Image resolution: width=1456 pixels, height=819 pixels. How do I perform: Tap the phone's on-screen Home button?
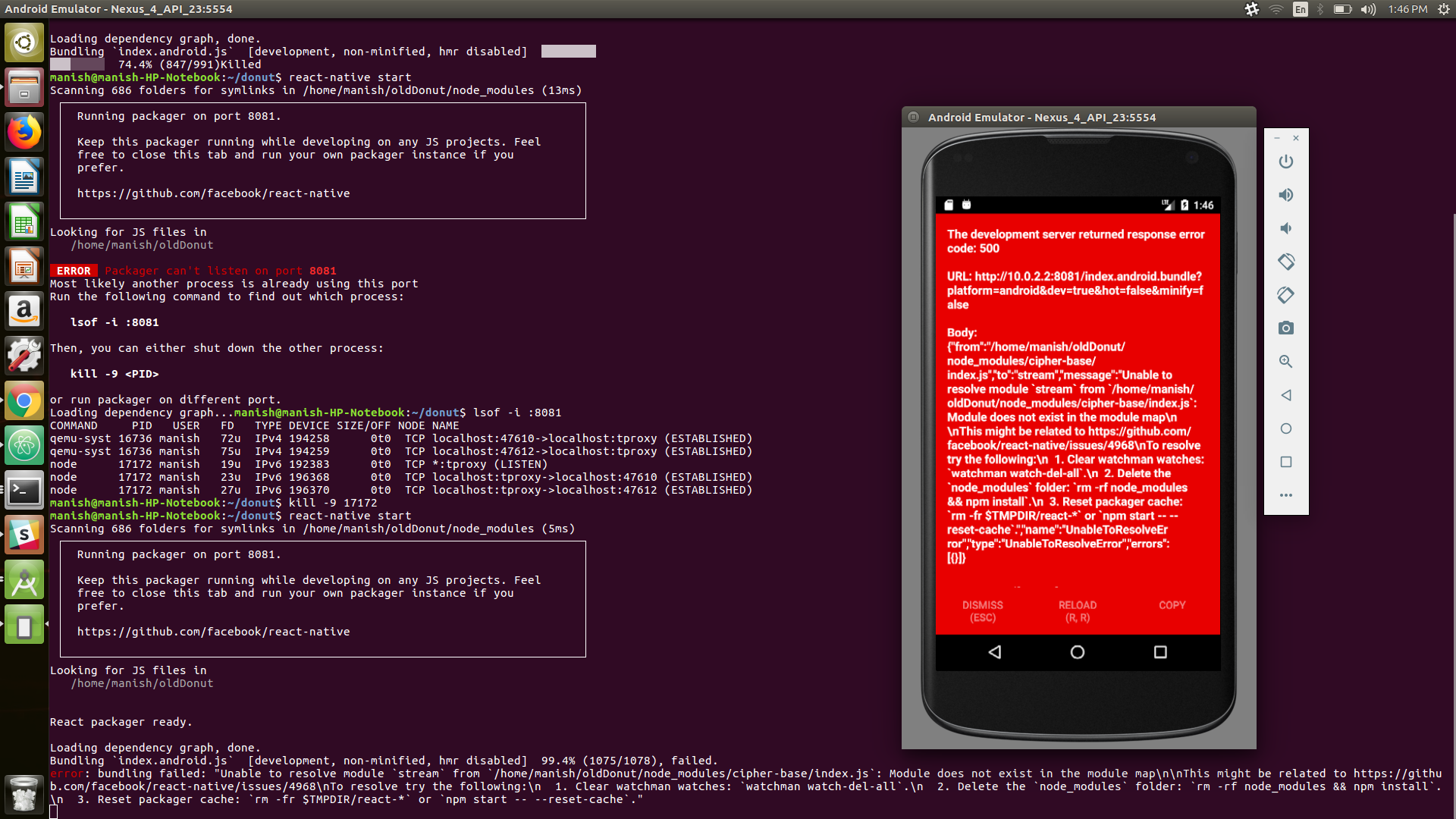click(1077, 652)
